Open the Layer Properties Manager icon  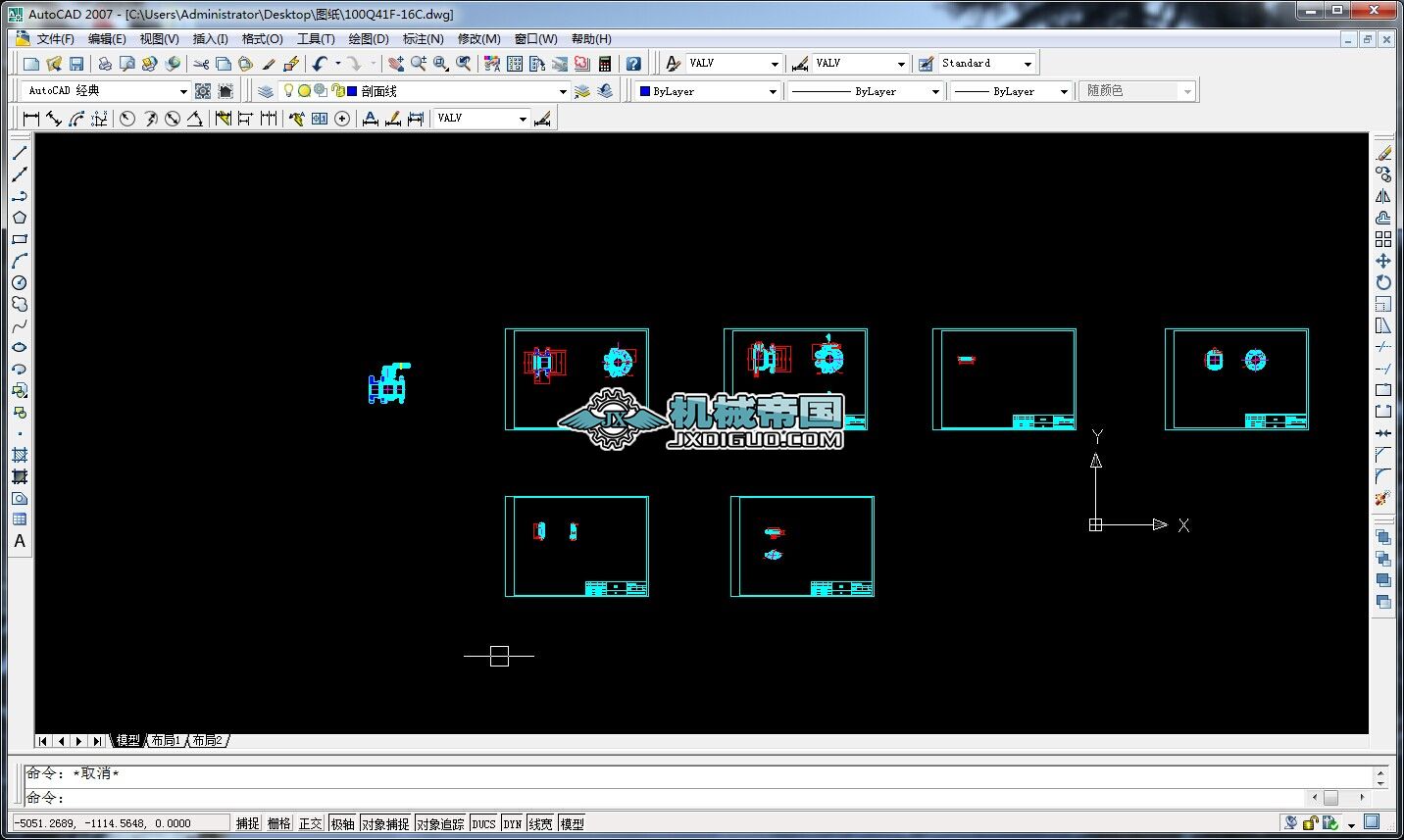pyautogui.click(x=266, y=91)
